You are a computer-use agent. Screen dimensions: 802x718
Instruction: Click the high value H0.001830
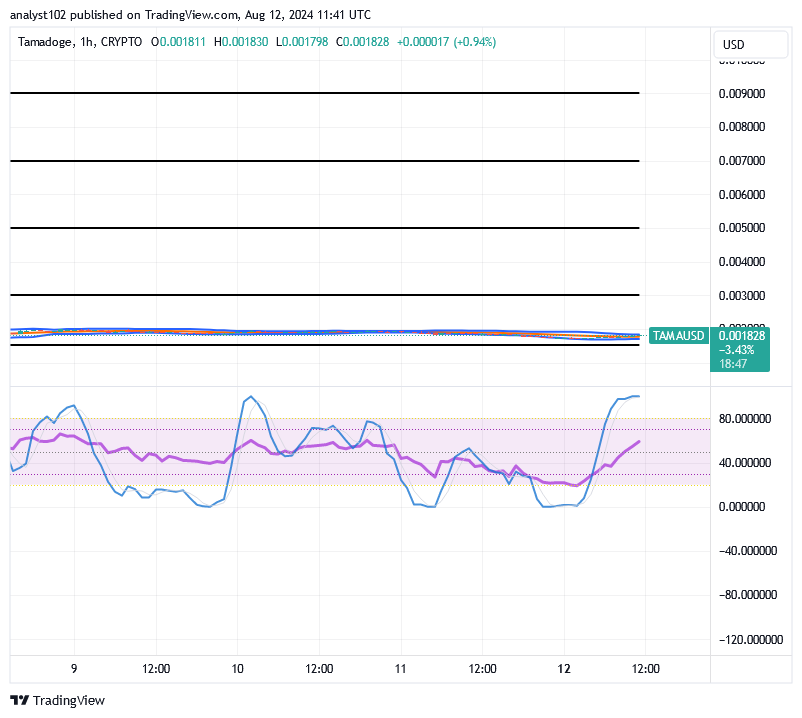[241, 42]
